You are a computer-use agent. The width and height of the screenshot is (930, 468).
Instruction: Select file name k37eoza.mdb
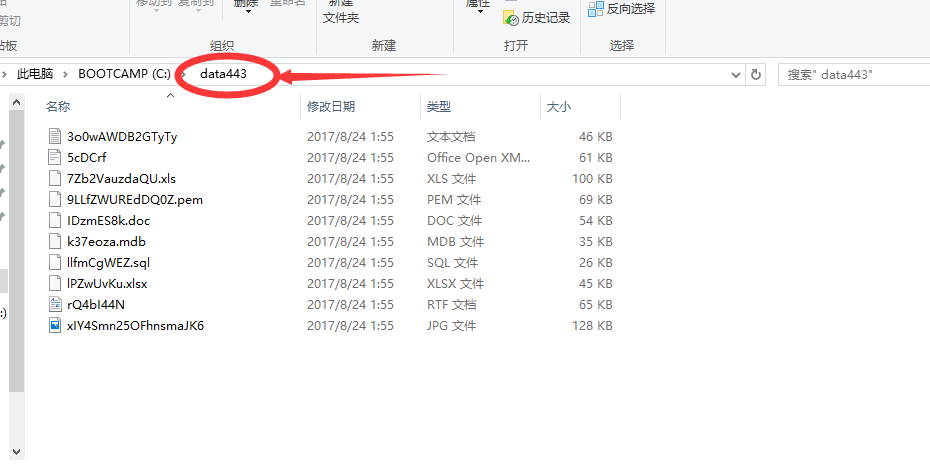pos(106,241)
